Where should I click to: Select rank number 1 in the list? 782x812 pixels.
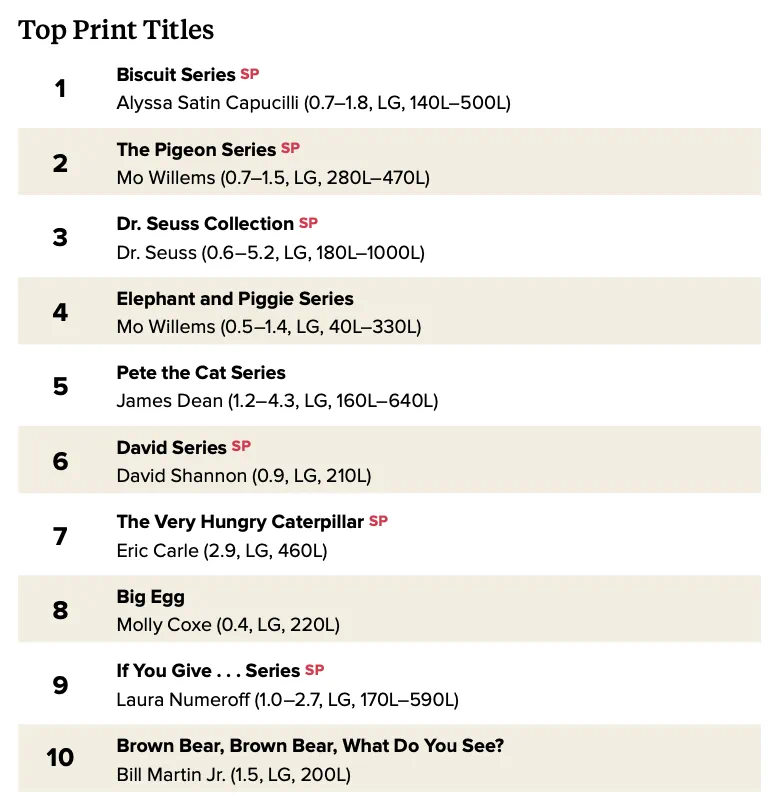(61, 89)
